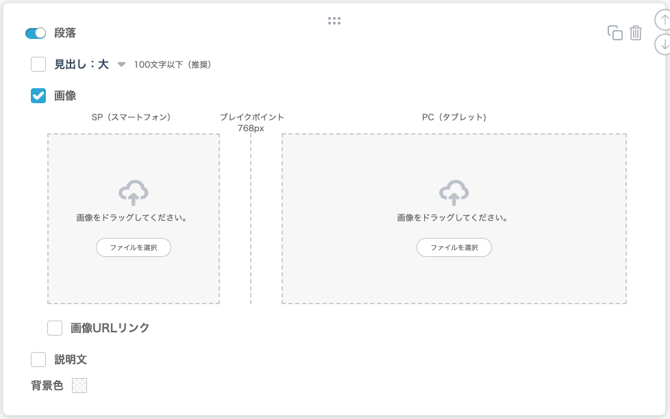Click ファイルを選択 in the SP area
This screenshot has width=670, height=419.
(133, 247)
